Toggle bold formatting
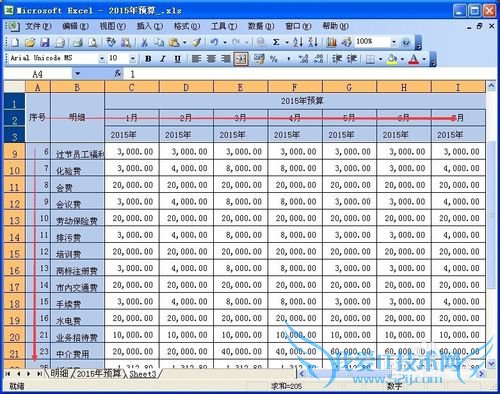Screen dimensions: 500x394 (x=148, y=59)
